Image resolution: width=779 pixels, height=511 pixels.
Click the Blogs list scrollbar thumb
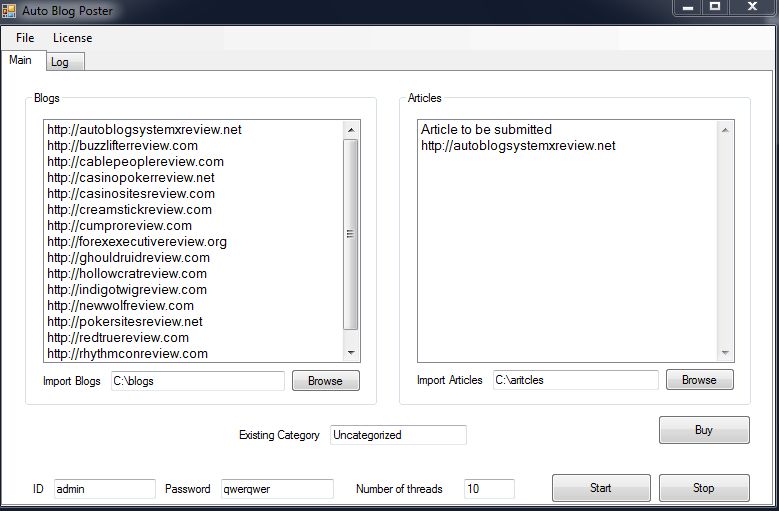[x=351, y=234]
